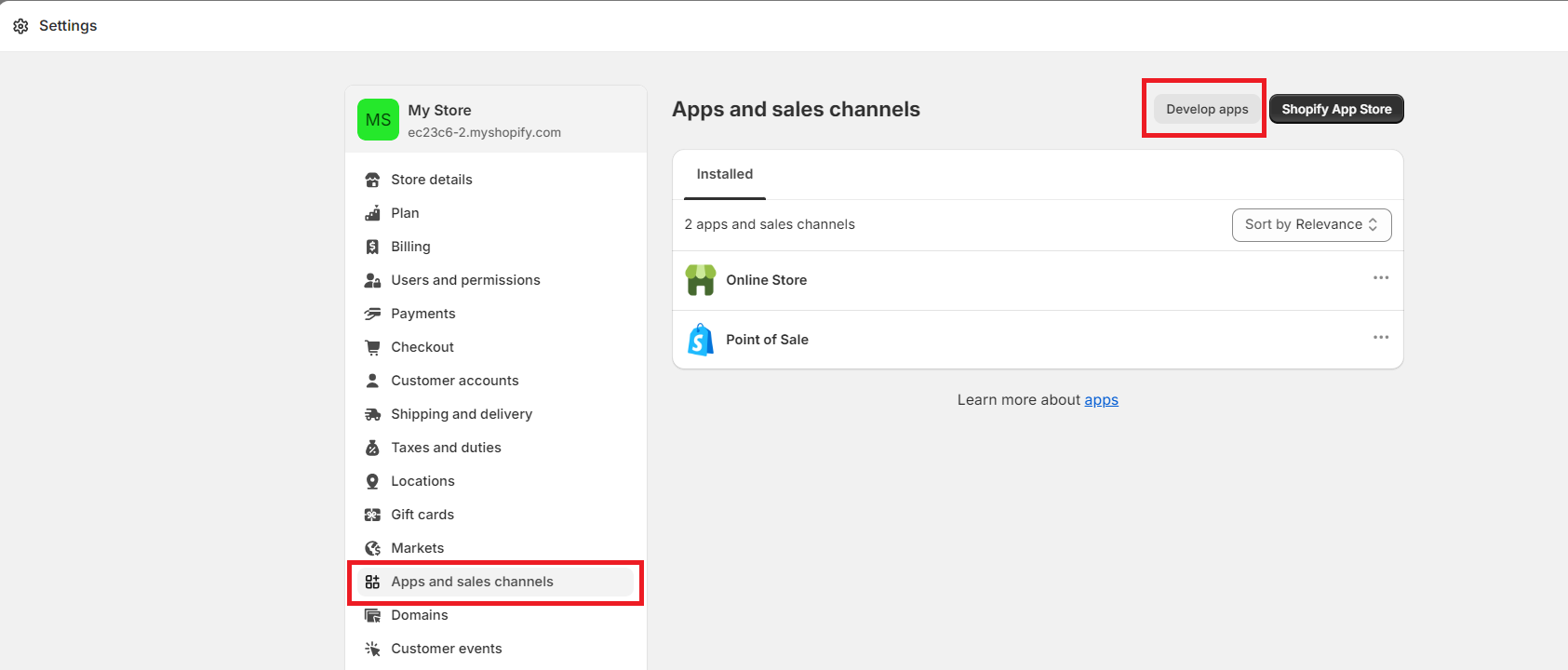Open the Online Store more-actions menu
Image resolution: width=1568 pixels, height=670 pixels.
[1381, 277]
